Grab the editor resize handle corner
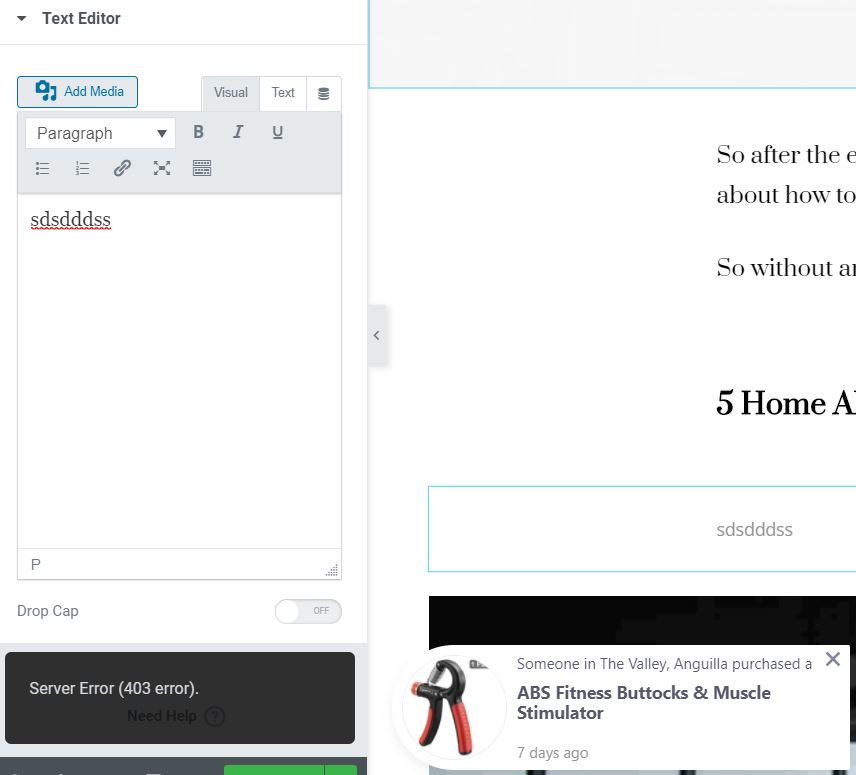 (332, 570)
